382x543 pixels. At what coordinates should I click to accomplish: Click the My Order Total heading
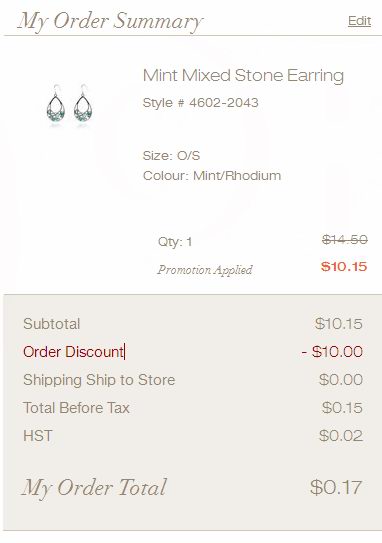pos(94,488)
